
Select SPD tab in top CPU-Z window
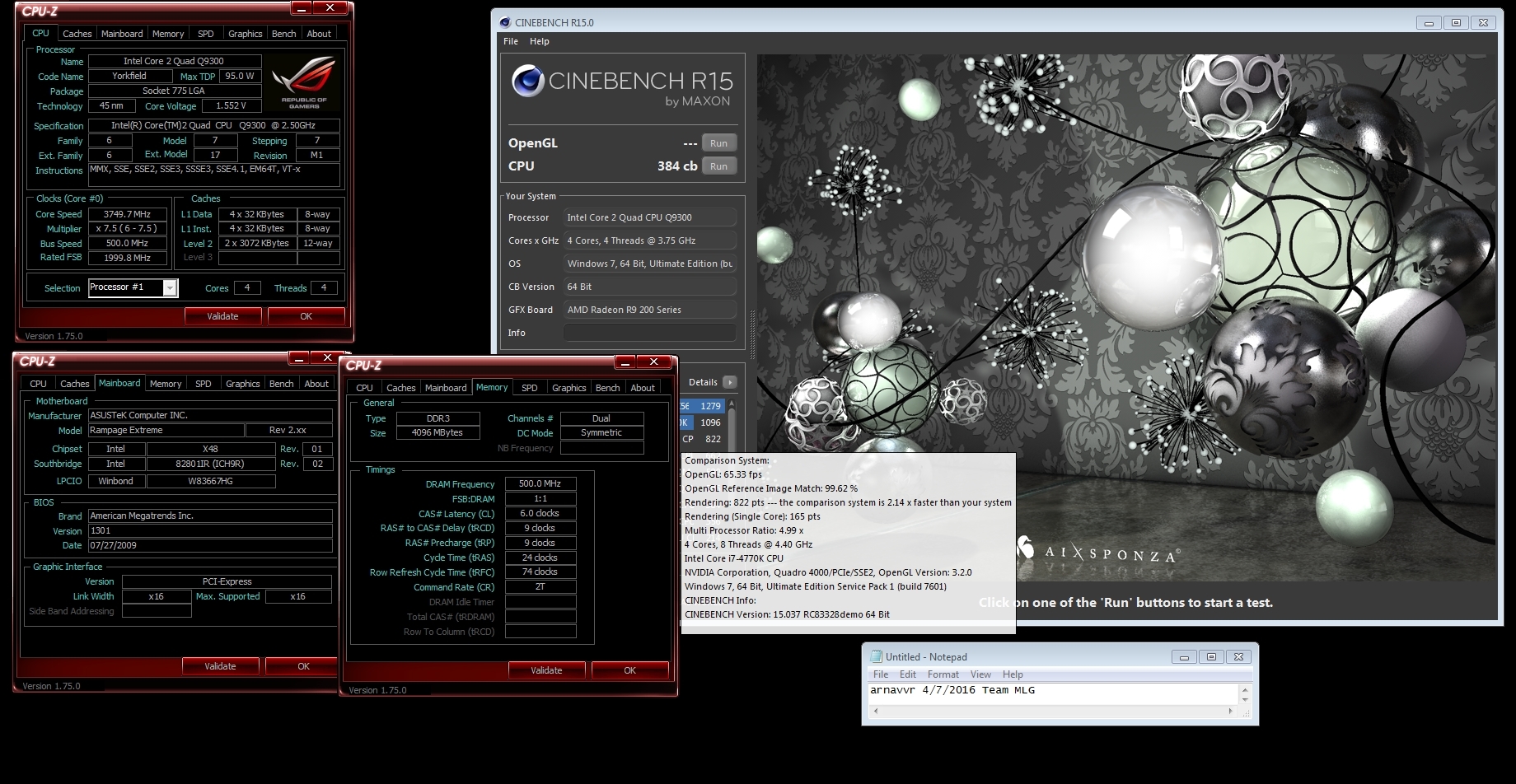pyautogui.click(x=206, y=34)
